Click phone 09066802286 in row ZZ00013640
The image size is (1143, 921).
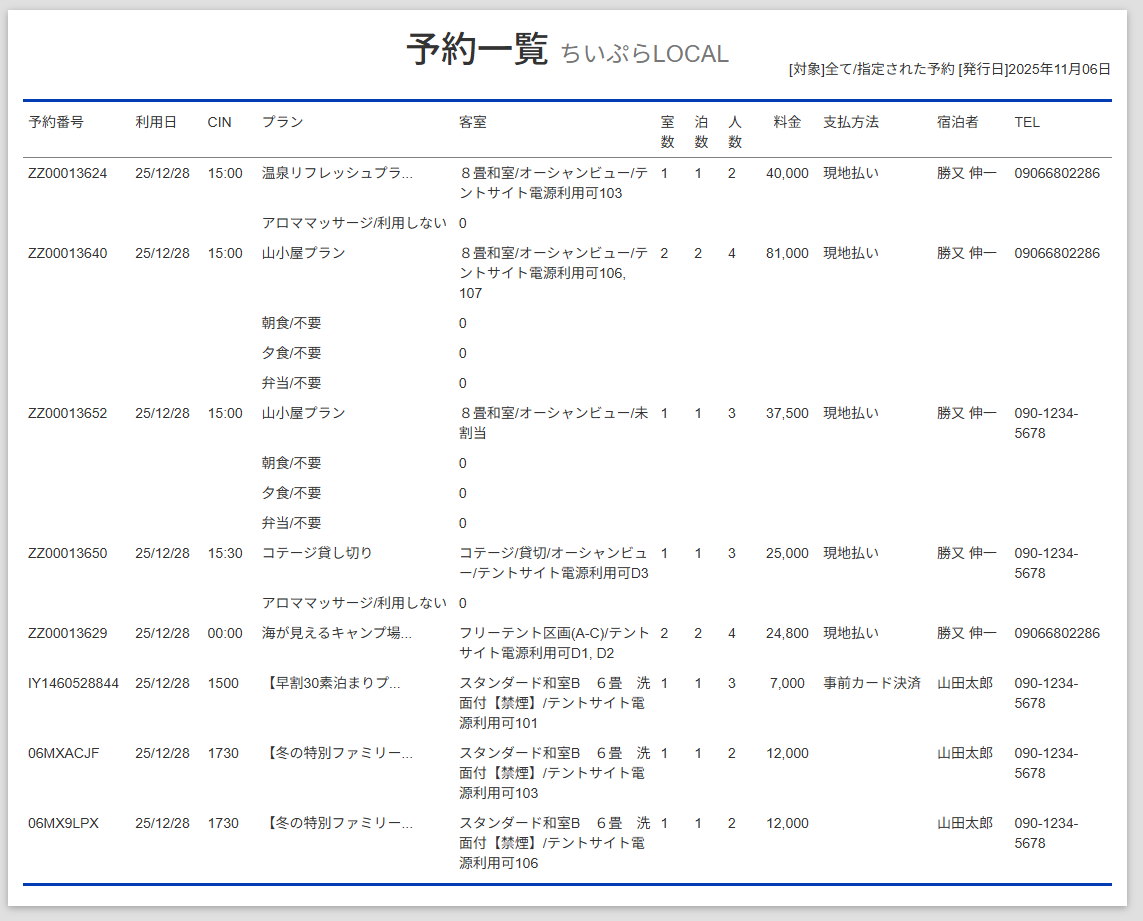click(1057, 254)
